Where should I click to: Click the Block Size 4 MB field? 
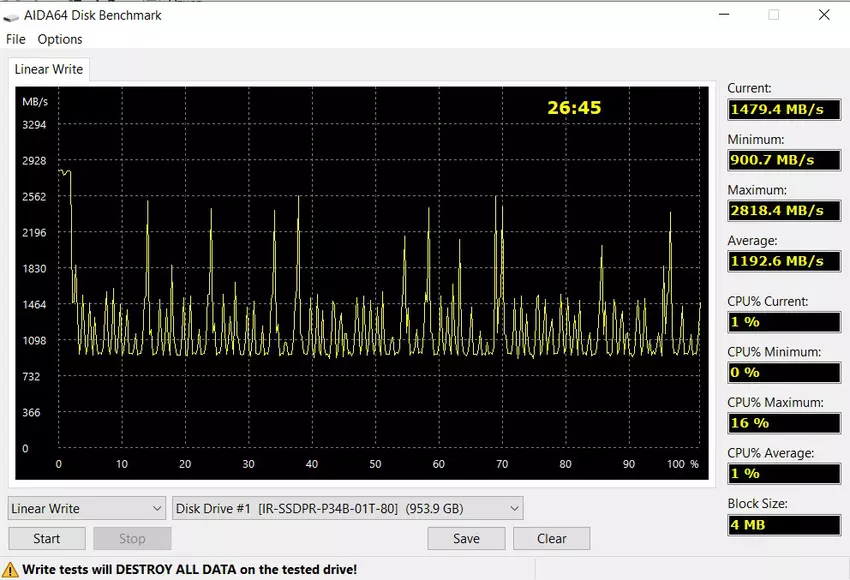click(783, 524)
